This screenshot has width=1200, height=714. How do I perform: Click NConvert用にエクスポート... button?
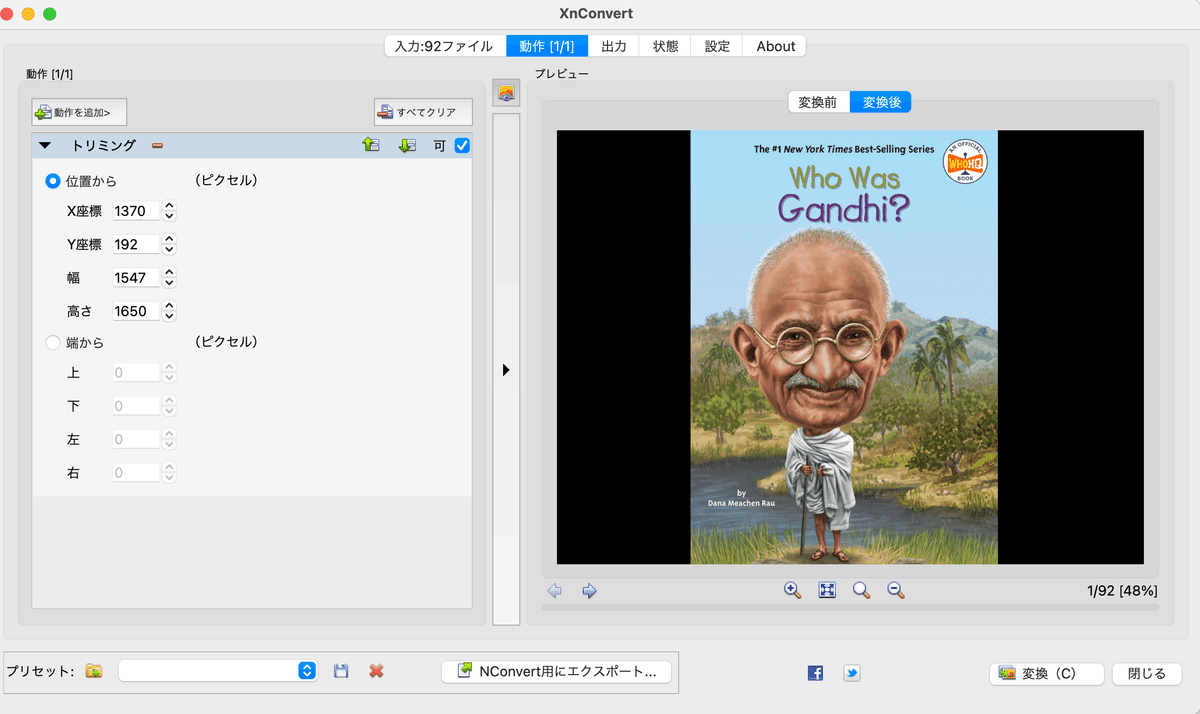click(559, 671)
